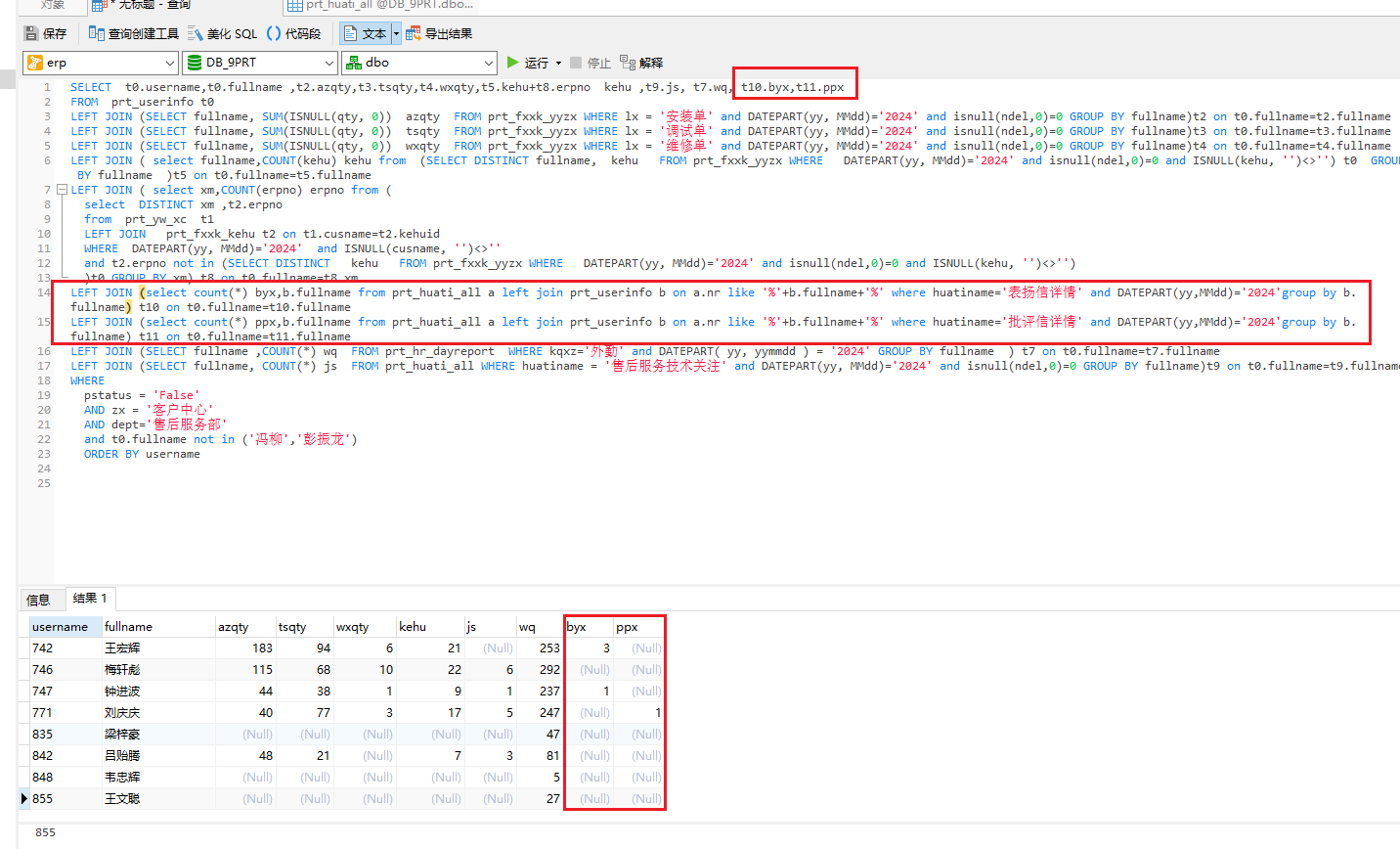Place cursor on pstatus = 'False' line
Screen dimensions: 1400x849
142,395
